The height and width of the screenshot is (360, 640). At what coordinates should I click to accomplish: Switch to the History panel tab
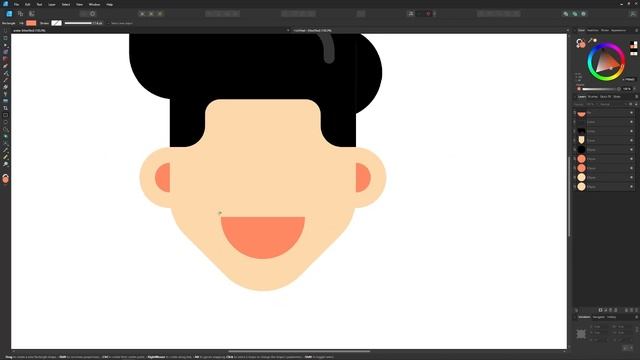[611, 317]
